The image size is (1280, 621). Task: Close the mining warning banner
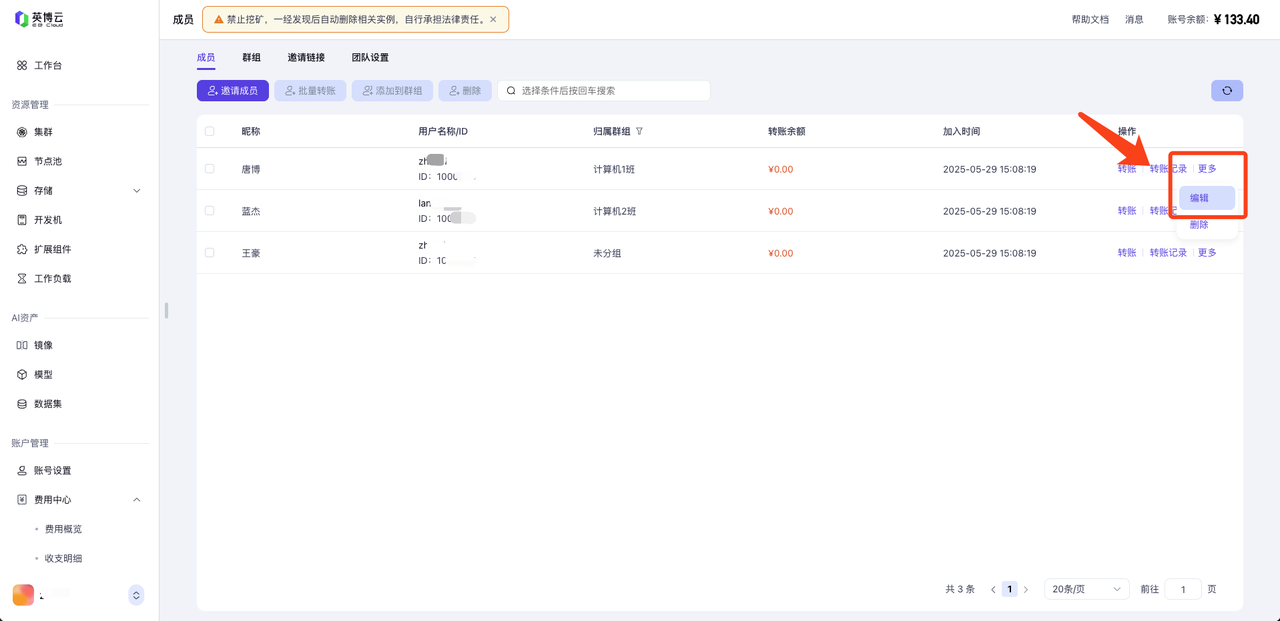tap(493, 19)
